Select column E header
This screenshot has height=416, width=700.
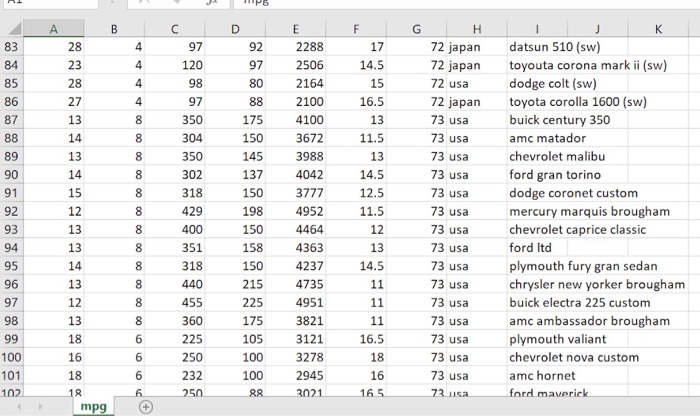coord(296,29)
